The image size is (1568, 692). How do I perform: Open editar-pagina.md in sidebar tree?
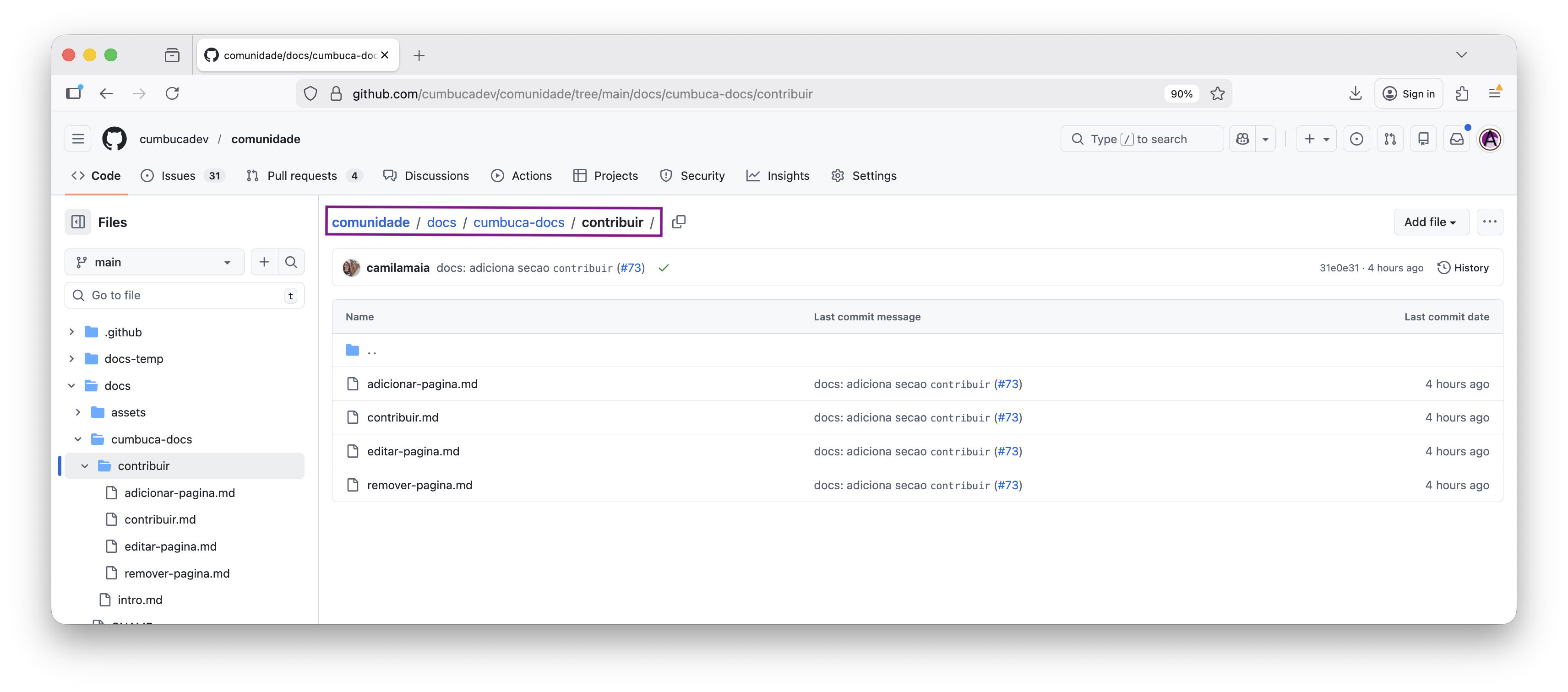click(x=170, y=546)
